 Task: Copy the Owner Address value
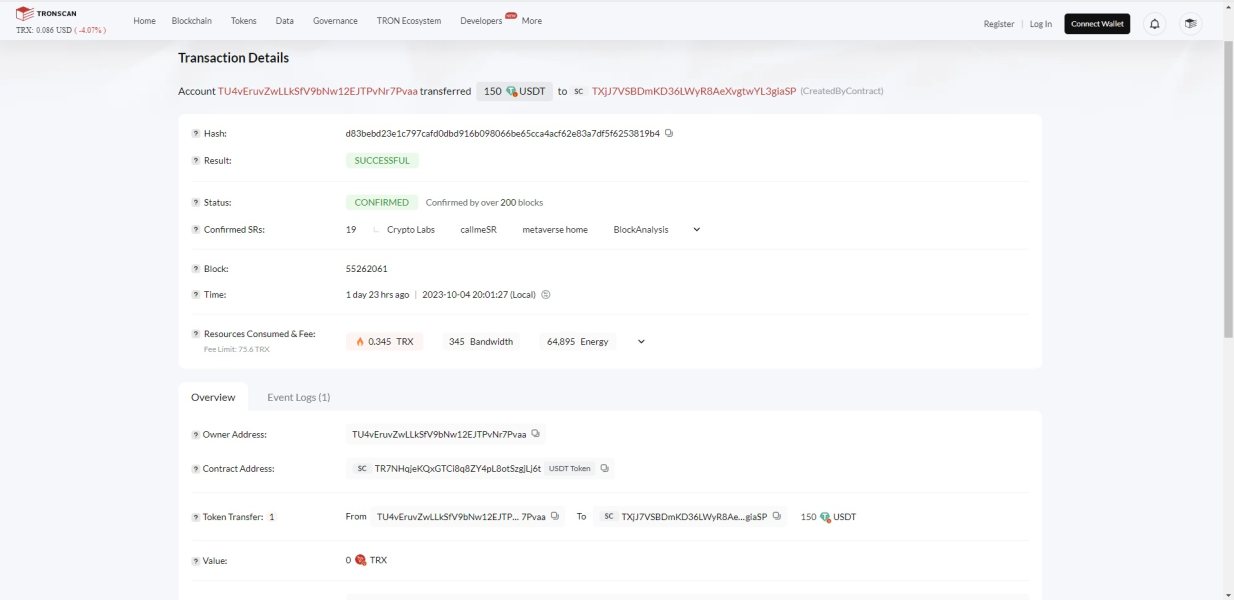(536, 434)
